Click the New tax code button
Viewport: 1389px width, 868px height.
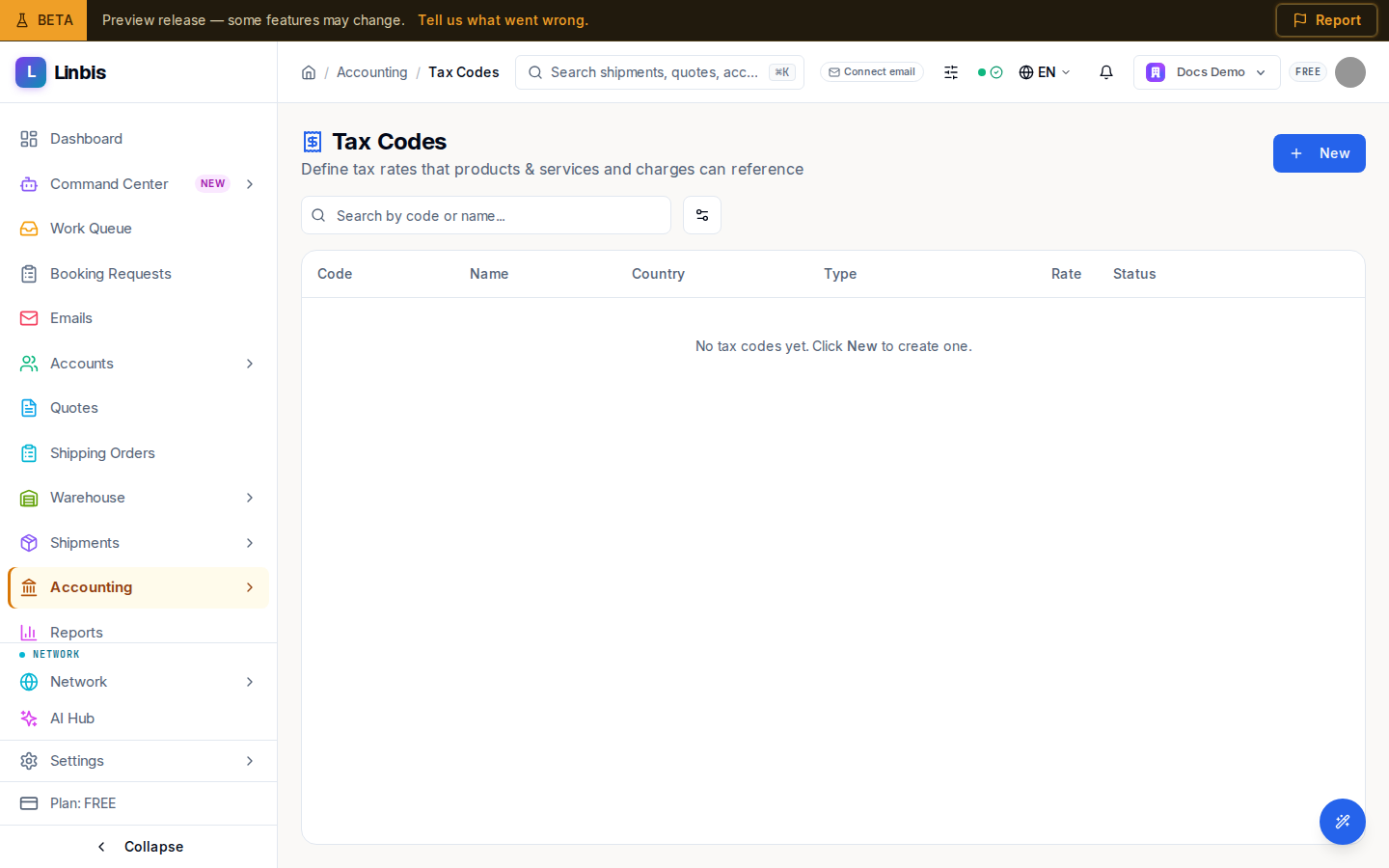point(1320,153)
